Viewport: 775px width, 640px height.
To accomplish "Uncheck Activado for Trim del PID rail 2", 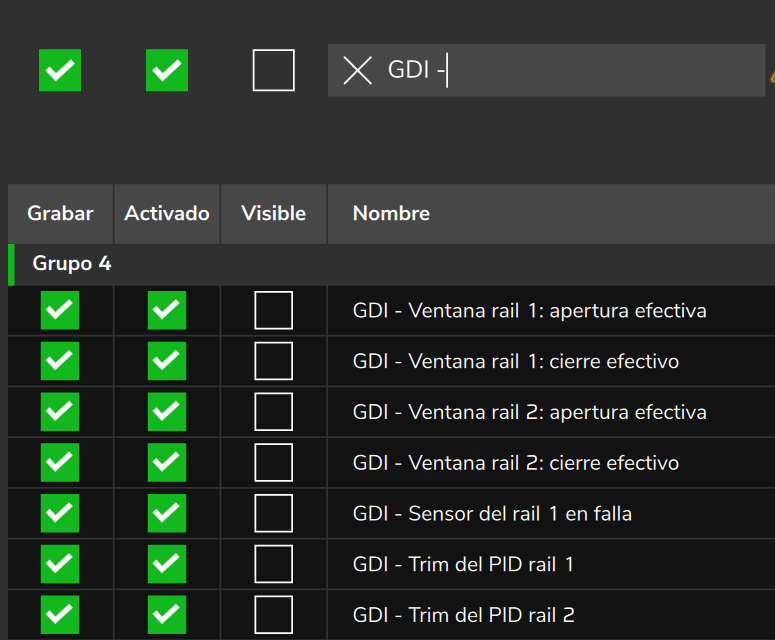I will pyautogui.click(x=167, y=615).
